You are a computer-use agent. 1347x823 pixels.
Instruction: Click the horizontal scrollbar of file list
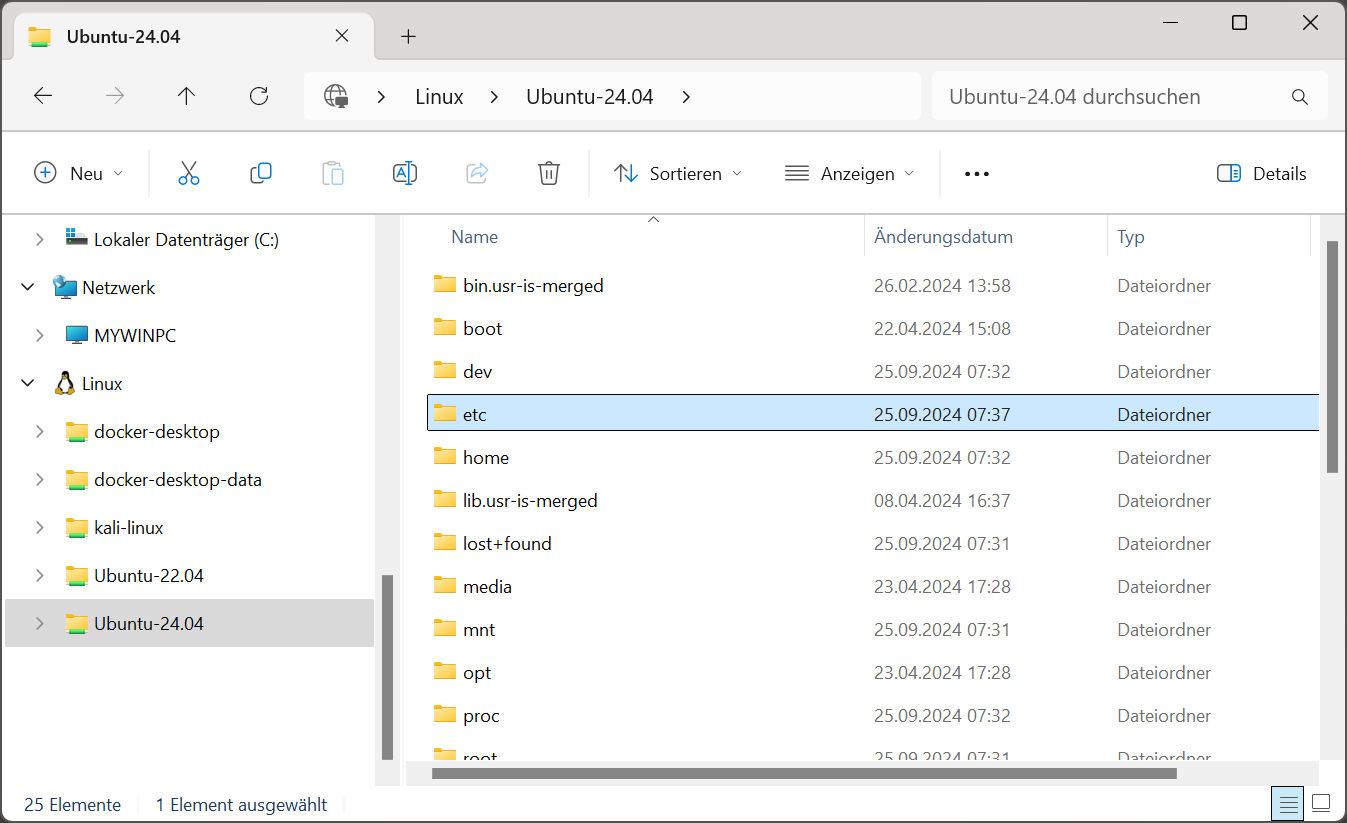(x=805, y=772)
